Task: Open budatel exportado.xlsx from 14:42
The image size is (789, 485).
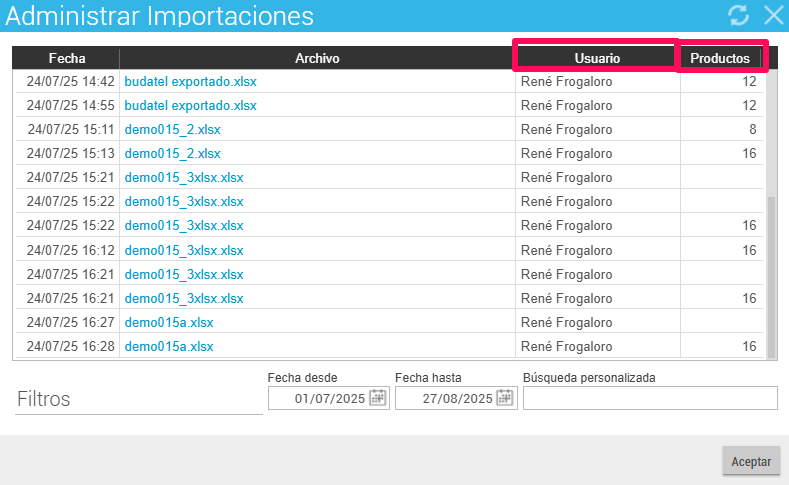Action: [x=190, y=82]
